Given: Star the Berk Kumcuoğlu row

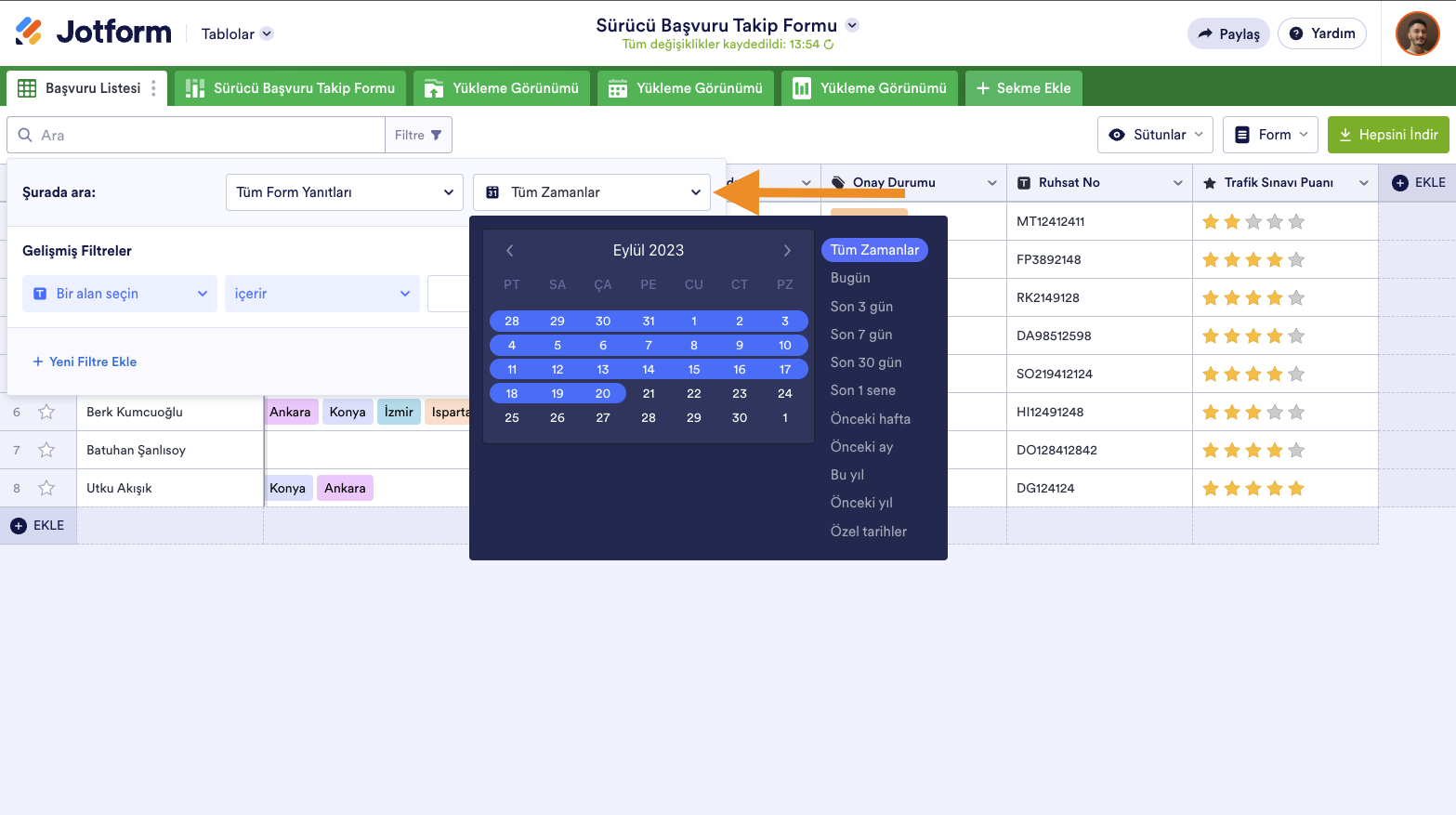Looking at the screenshot, I should pos(46,412).
